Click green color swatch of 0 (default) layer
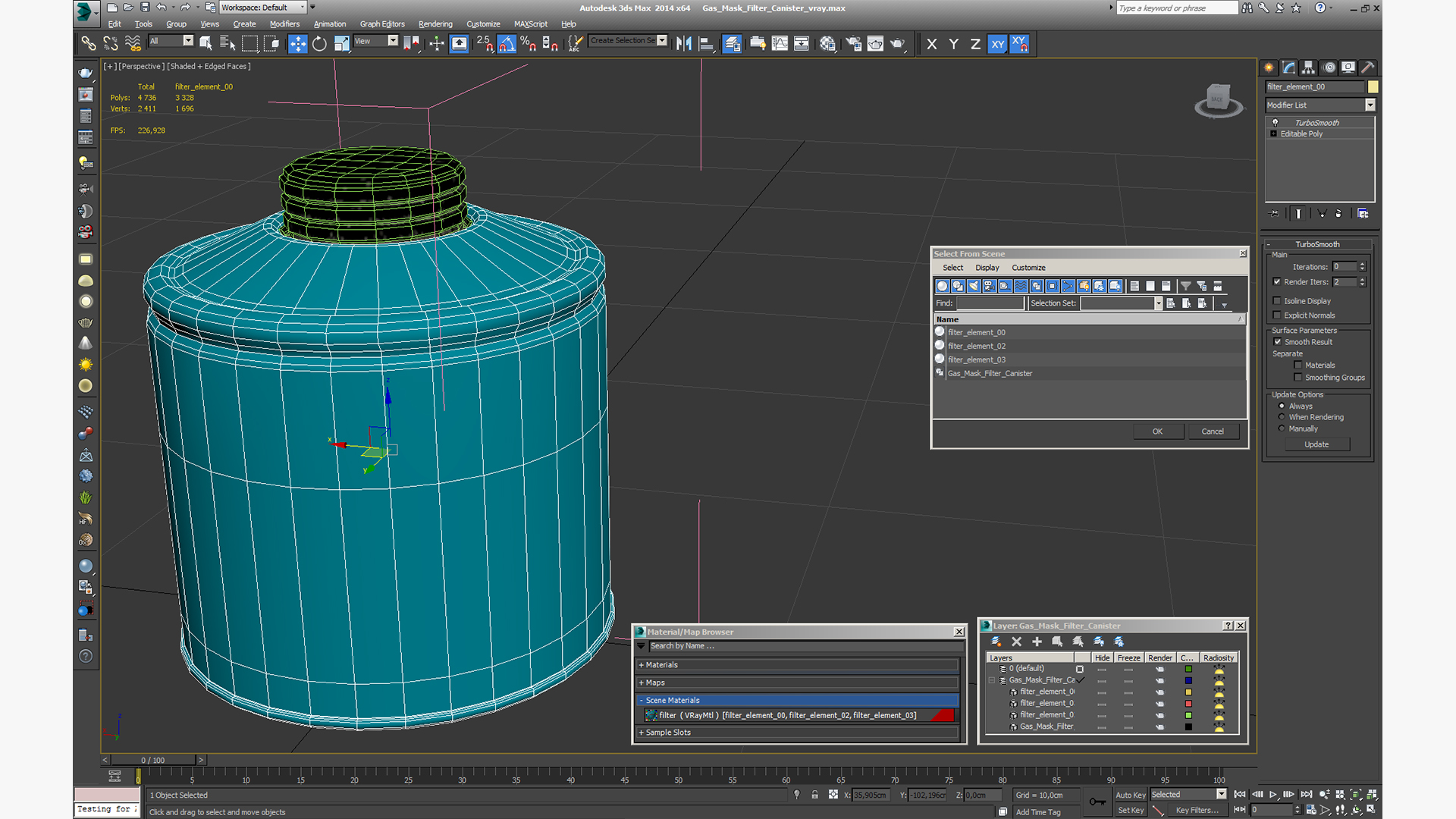 click(1188, 669)
